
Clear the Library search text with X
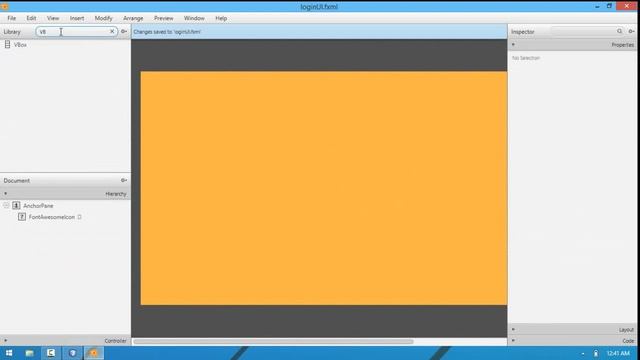pos(112,31)
